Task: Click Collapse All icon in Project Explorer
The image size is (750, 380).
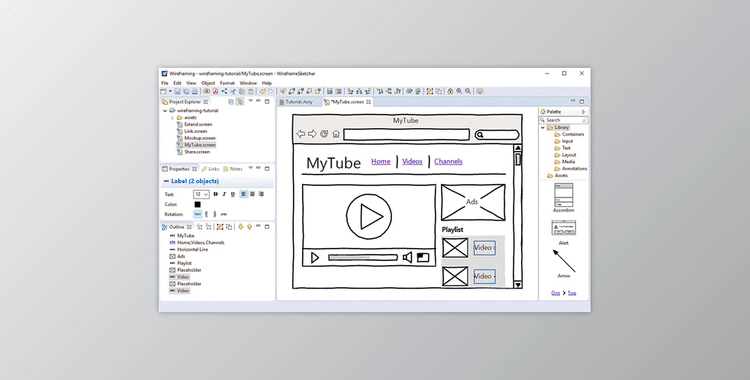Action: (231, 101)
